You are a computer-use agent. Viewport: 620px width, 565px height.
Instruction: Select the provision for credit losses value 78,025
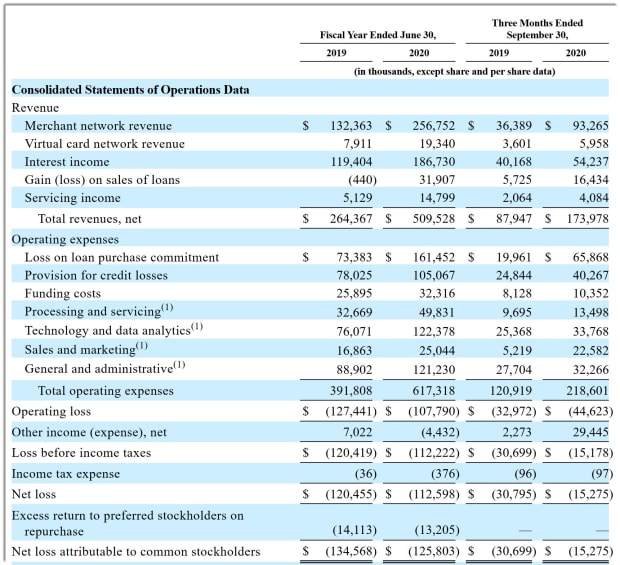(354, 275)
